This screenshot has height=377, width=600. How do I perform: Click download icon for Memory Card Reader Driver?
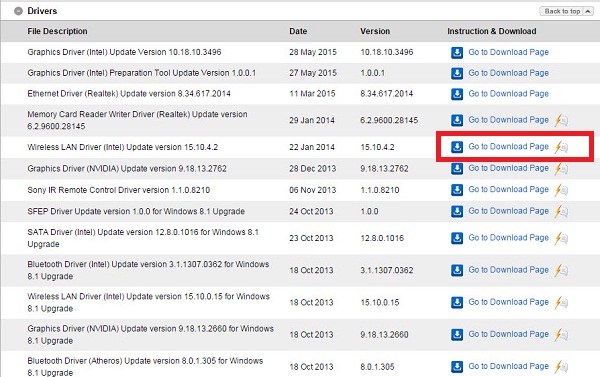457,120
